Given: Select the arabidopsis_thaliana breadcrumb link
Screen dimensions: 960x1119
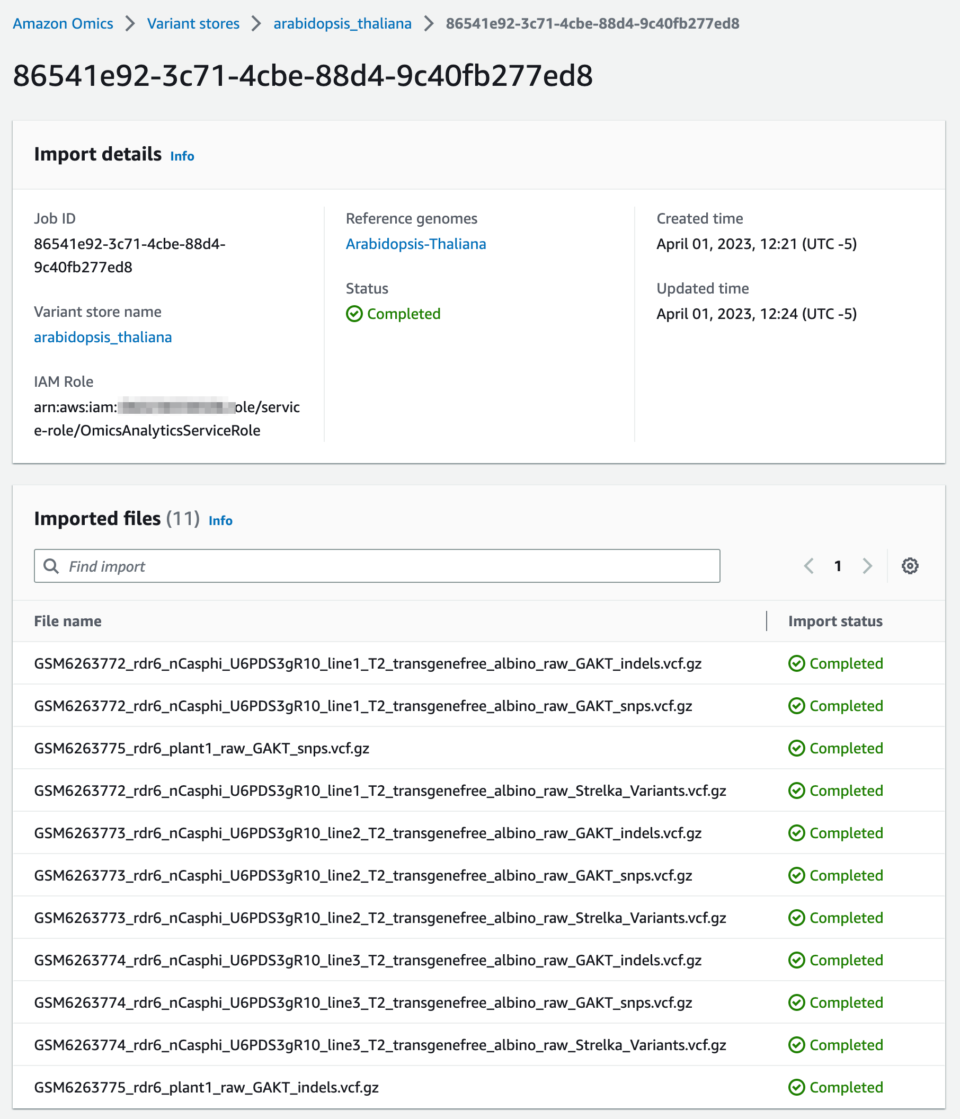Looking at the screenshot, I should click(x=342, y=23).
